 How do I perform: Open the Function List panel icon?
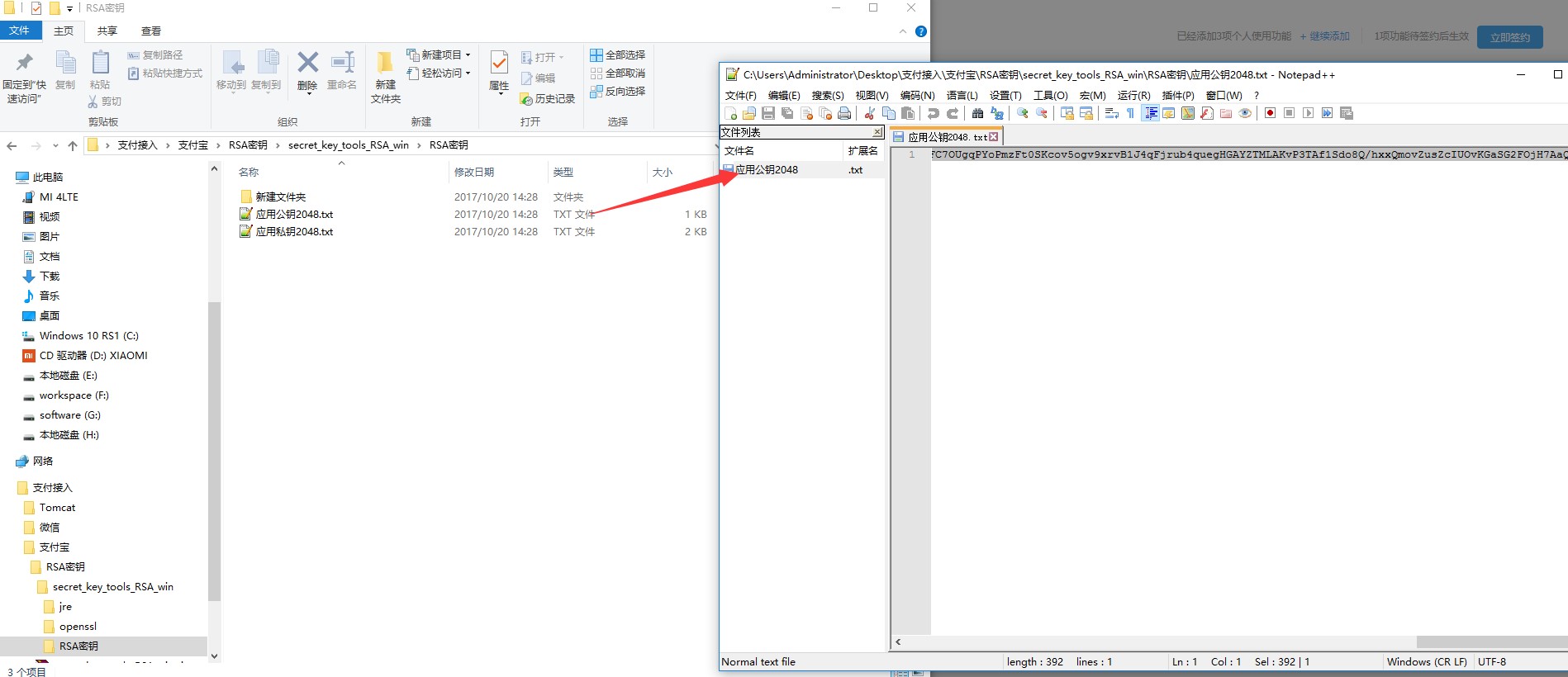[x=1206, y=113]
